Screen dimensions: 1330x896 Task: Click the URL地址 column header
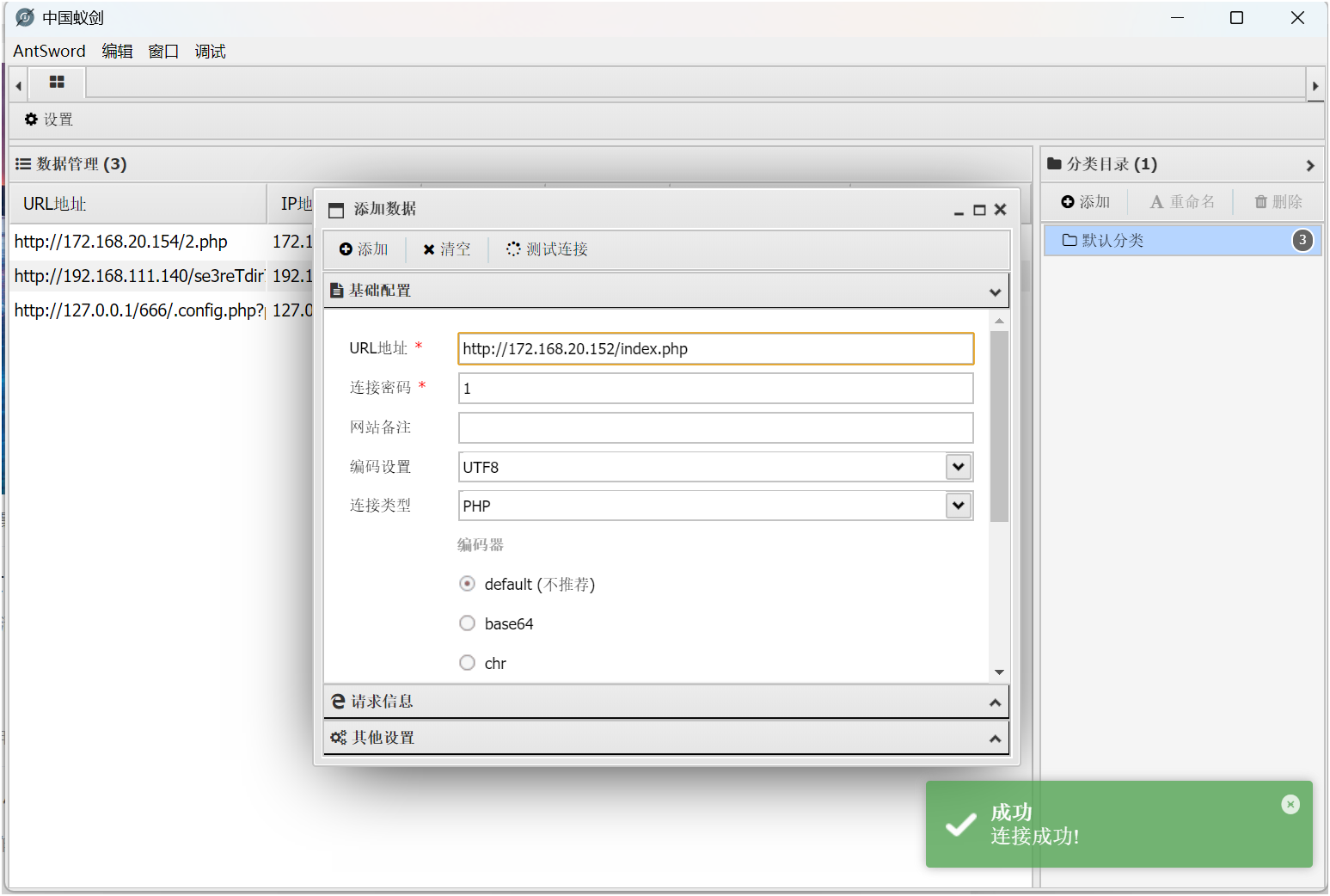pyautogui.click(x=138, y=204)
